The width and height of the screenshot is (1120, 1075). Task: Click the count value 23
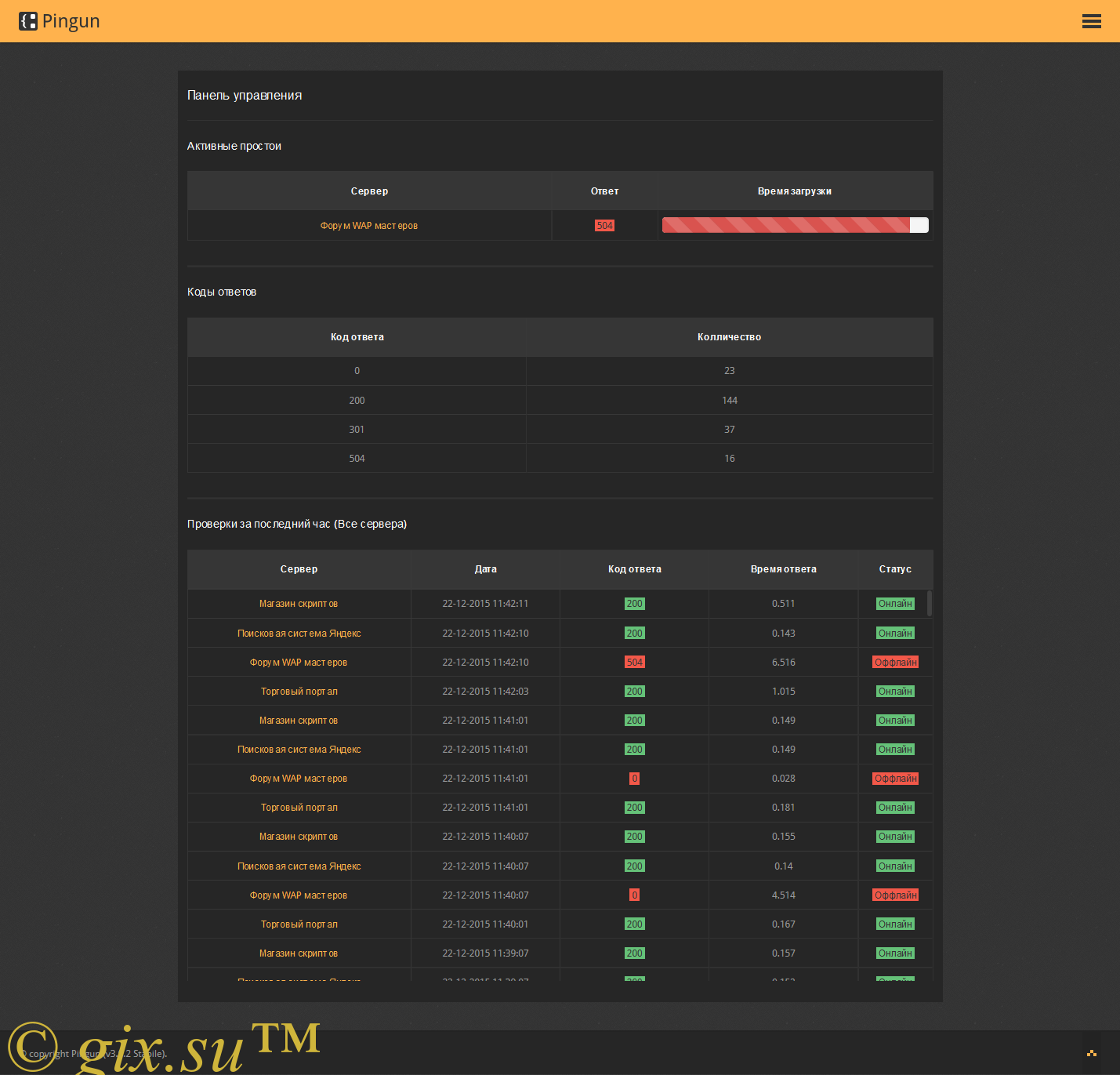coord(729,371)
